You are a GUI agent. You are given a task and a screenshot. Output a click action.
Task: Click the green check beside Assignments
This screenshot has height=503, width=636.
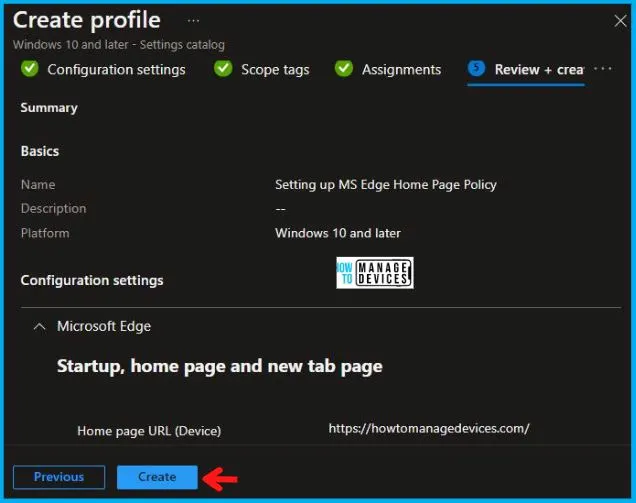point(344,68)
